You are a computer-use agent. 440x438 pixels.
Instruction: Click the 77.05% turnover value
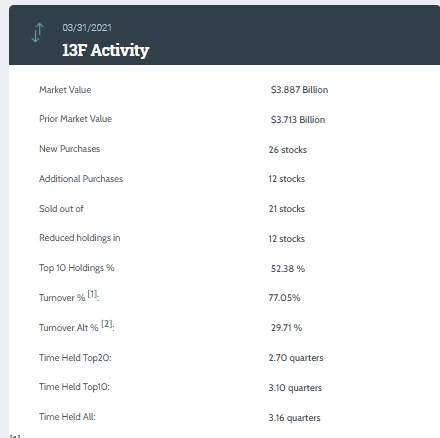[284, 297]
